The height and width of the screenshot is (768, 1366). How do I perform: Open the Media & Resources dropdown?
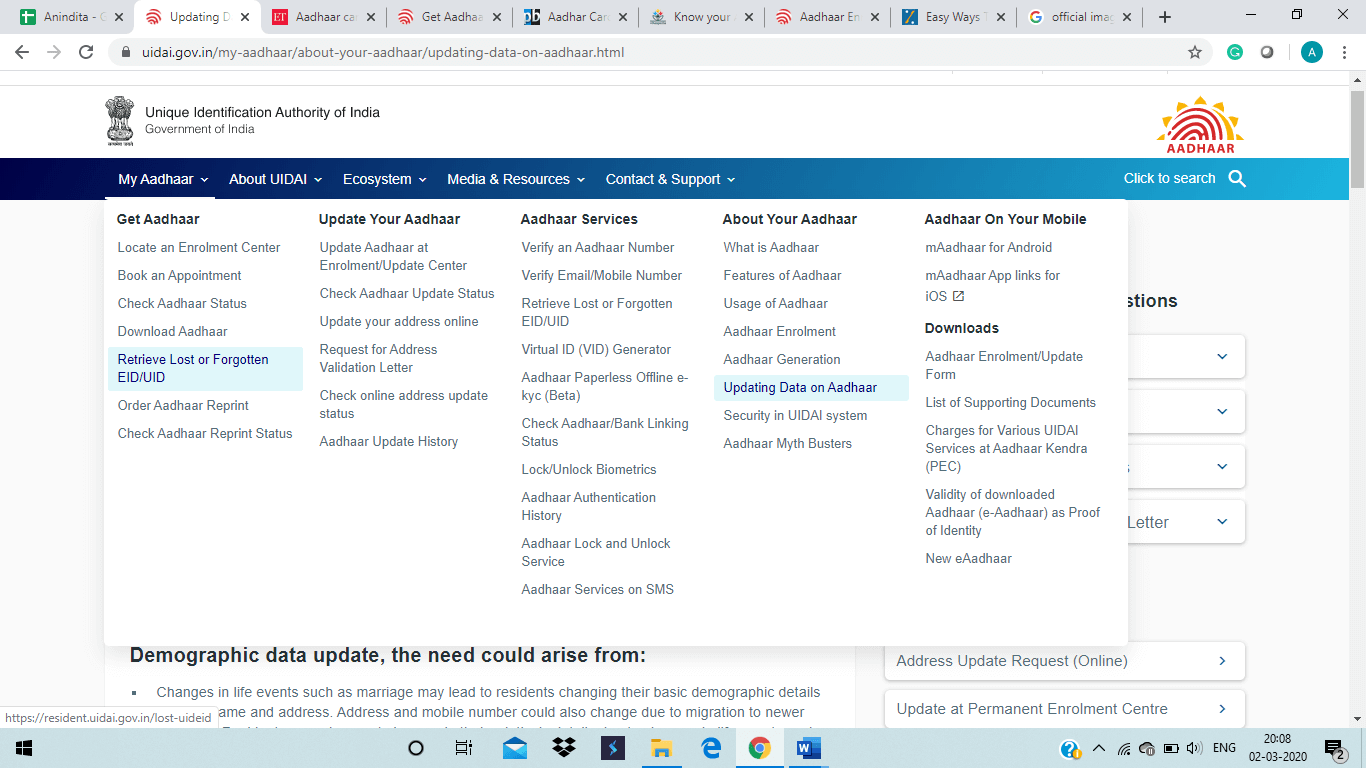[x=515, y=180]
